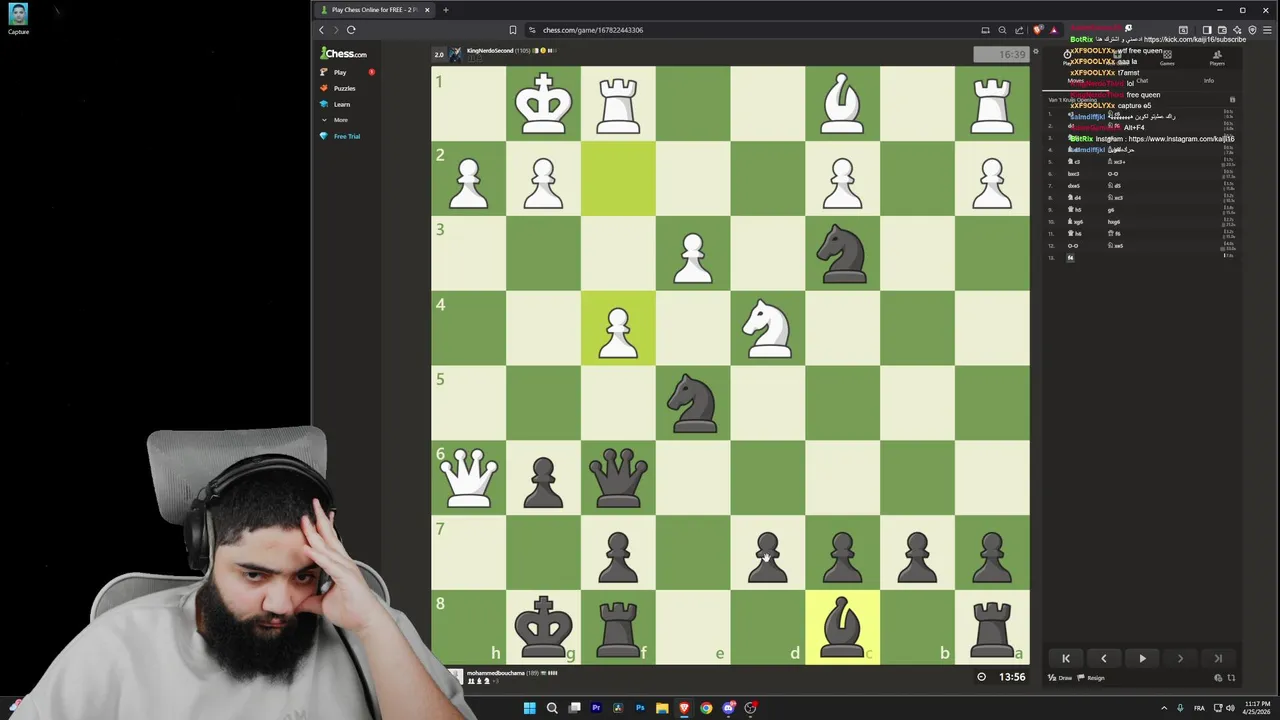Select the black knight on c3

point(842,253)
